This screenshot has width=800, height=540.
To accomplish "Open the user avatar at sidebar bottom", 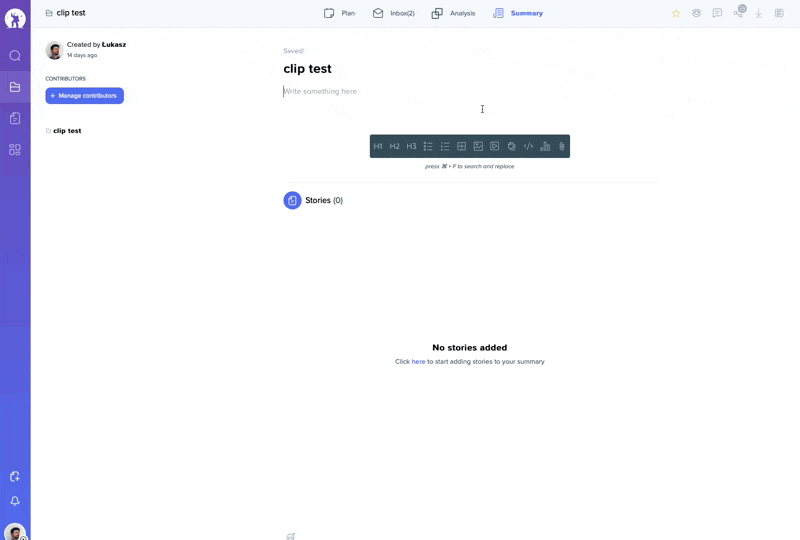I will 15,533.
